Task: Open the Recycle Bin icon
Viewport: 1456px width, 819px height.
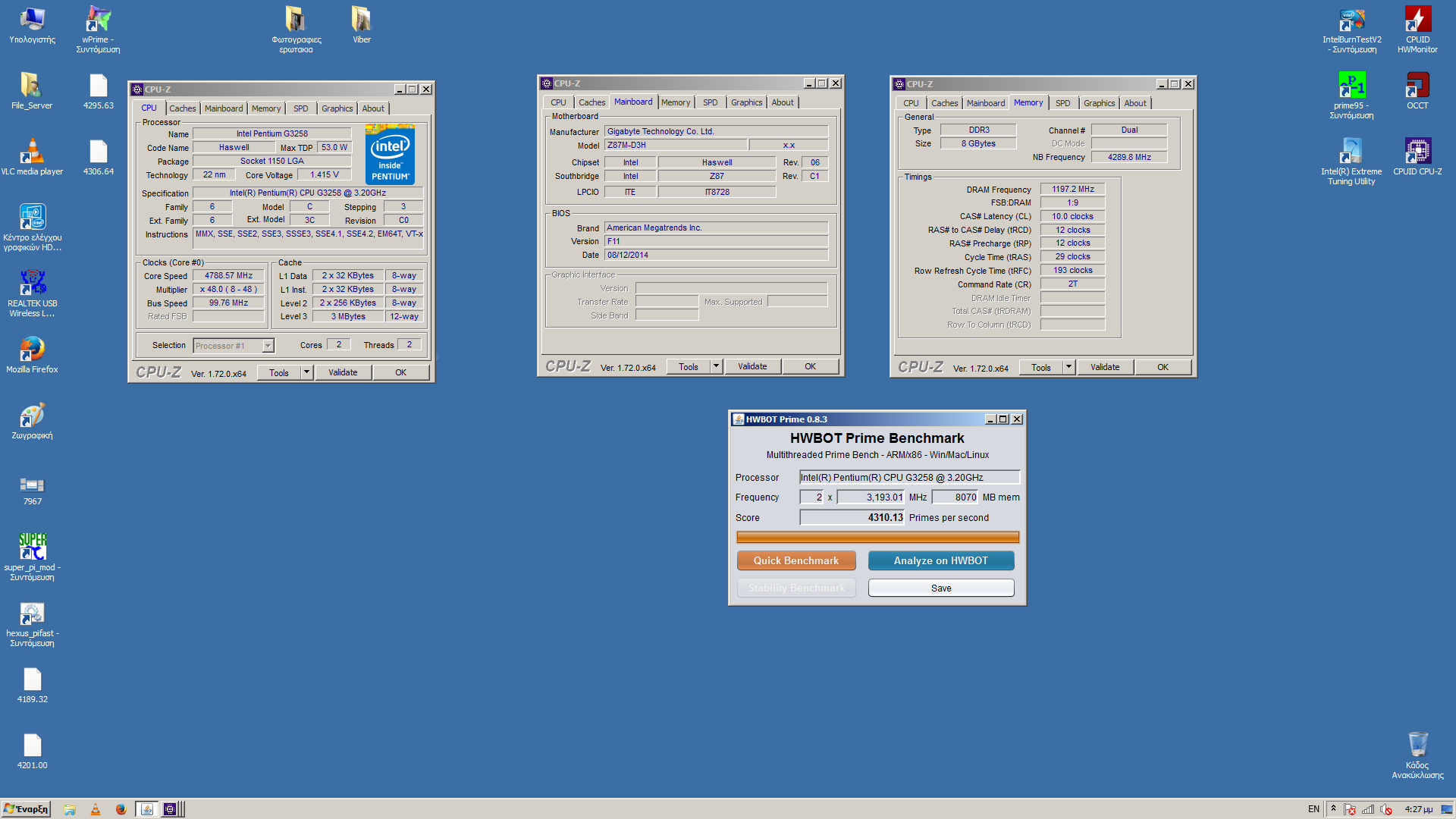Action: 1417,755
